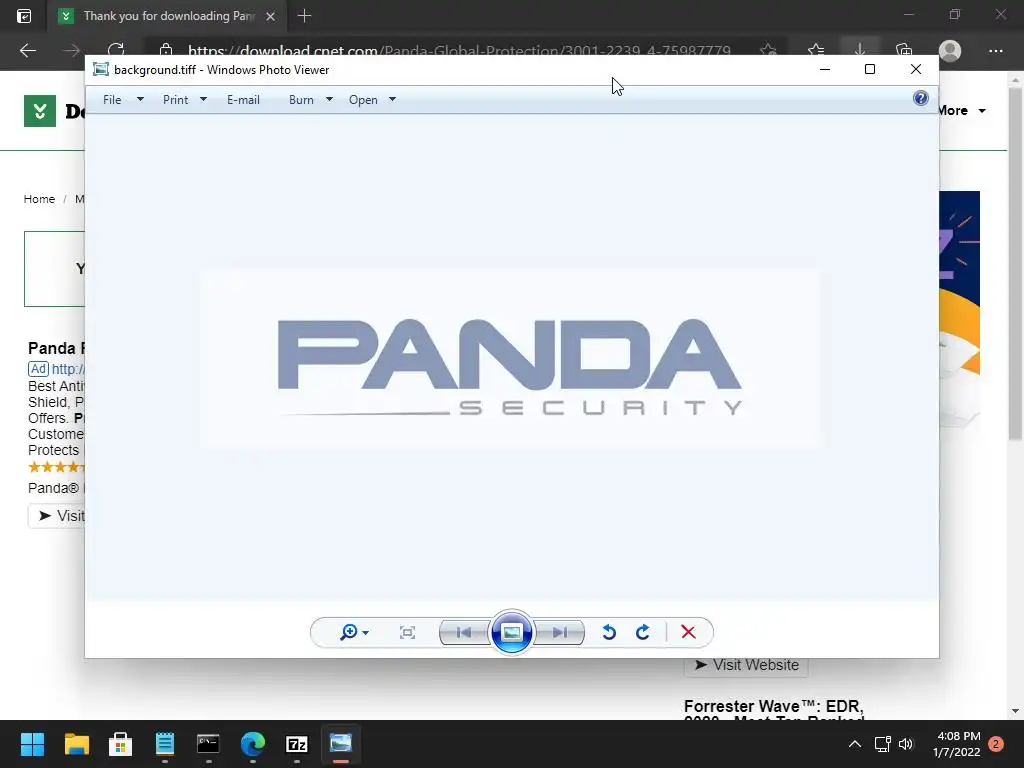Image resolution: width=1024 pixels, height=768 pixels.
Task: Open Edge Favorites star icon
Action: 816,50
